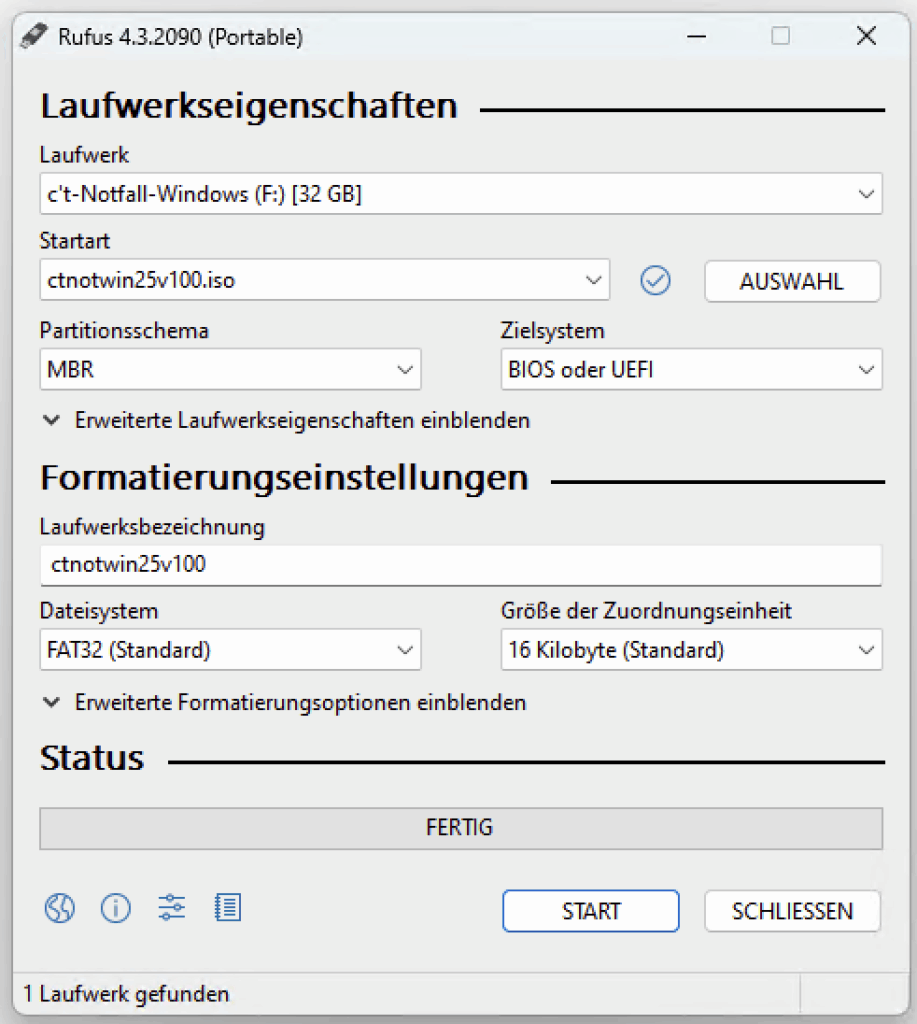917x1024 pixels.
Task: Open the Dateisystem FAT32 dropdown
Action: tap(231, 650)
